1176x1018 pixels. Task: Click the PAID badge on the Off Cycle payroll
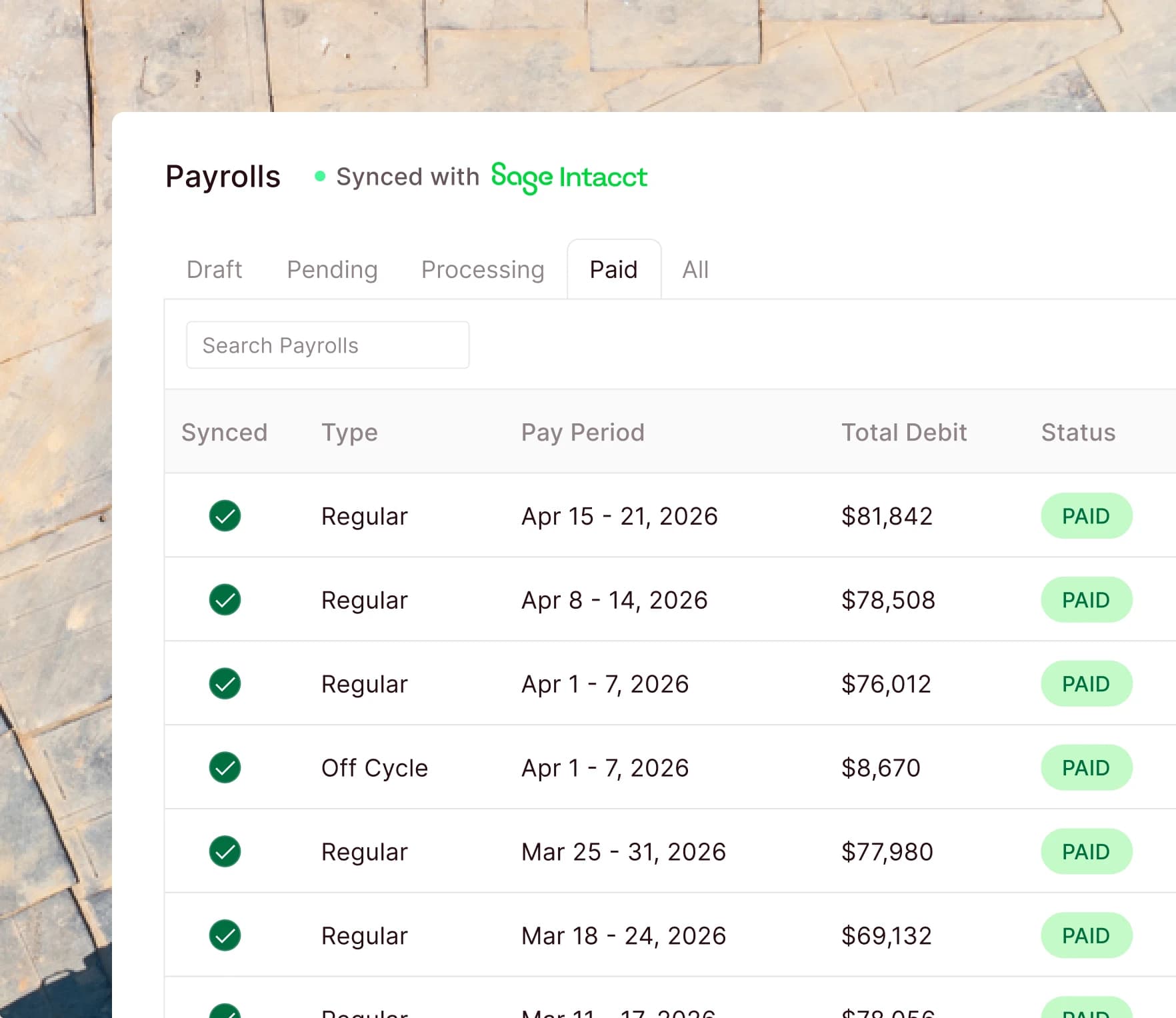click(1086, 767)
